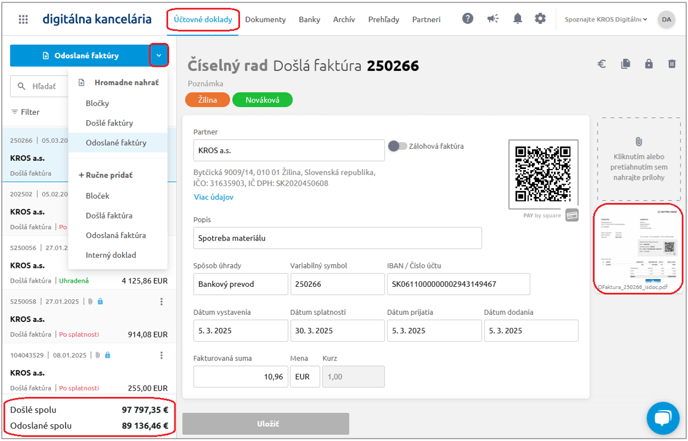Click the Dátum dodania field
Screen dimensions: 688x441
pos(531,330)
